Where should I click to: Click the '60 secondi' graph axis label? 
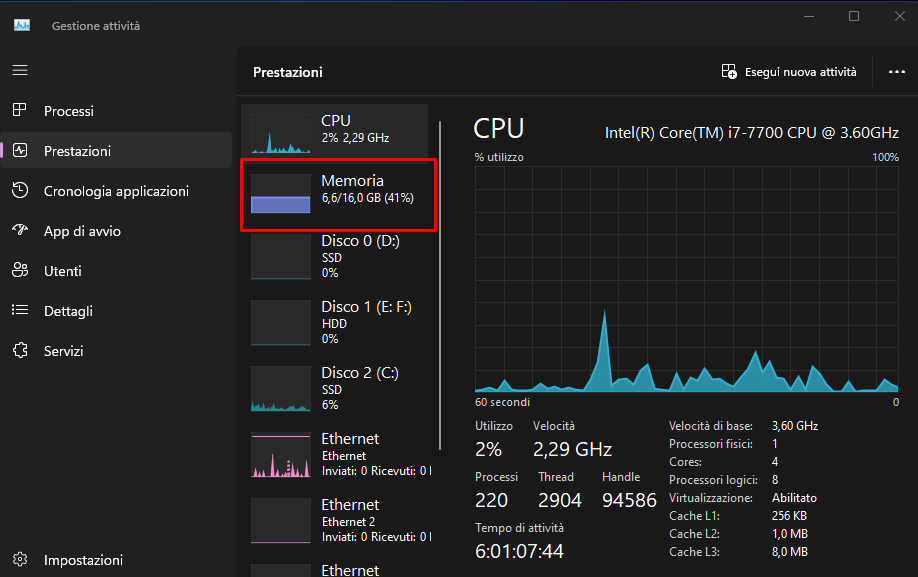[x=502, y=402]
